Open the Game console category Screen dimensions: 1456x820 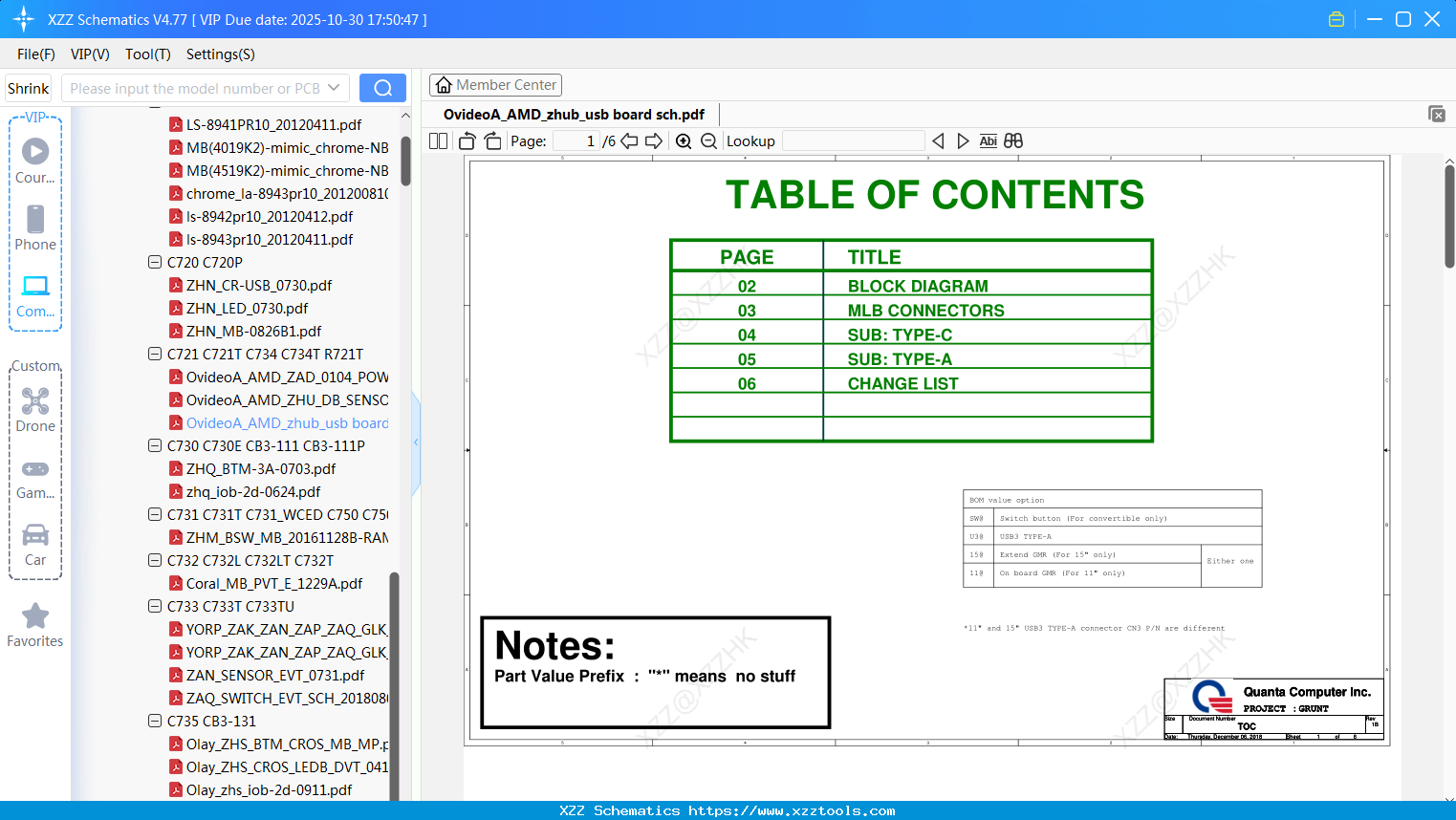point(35,478)
